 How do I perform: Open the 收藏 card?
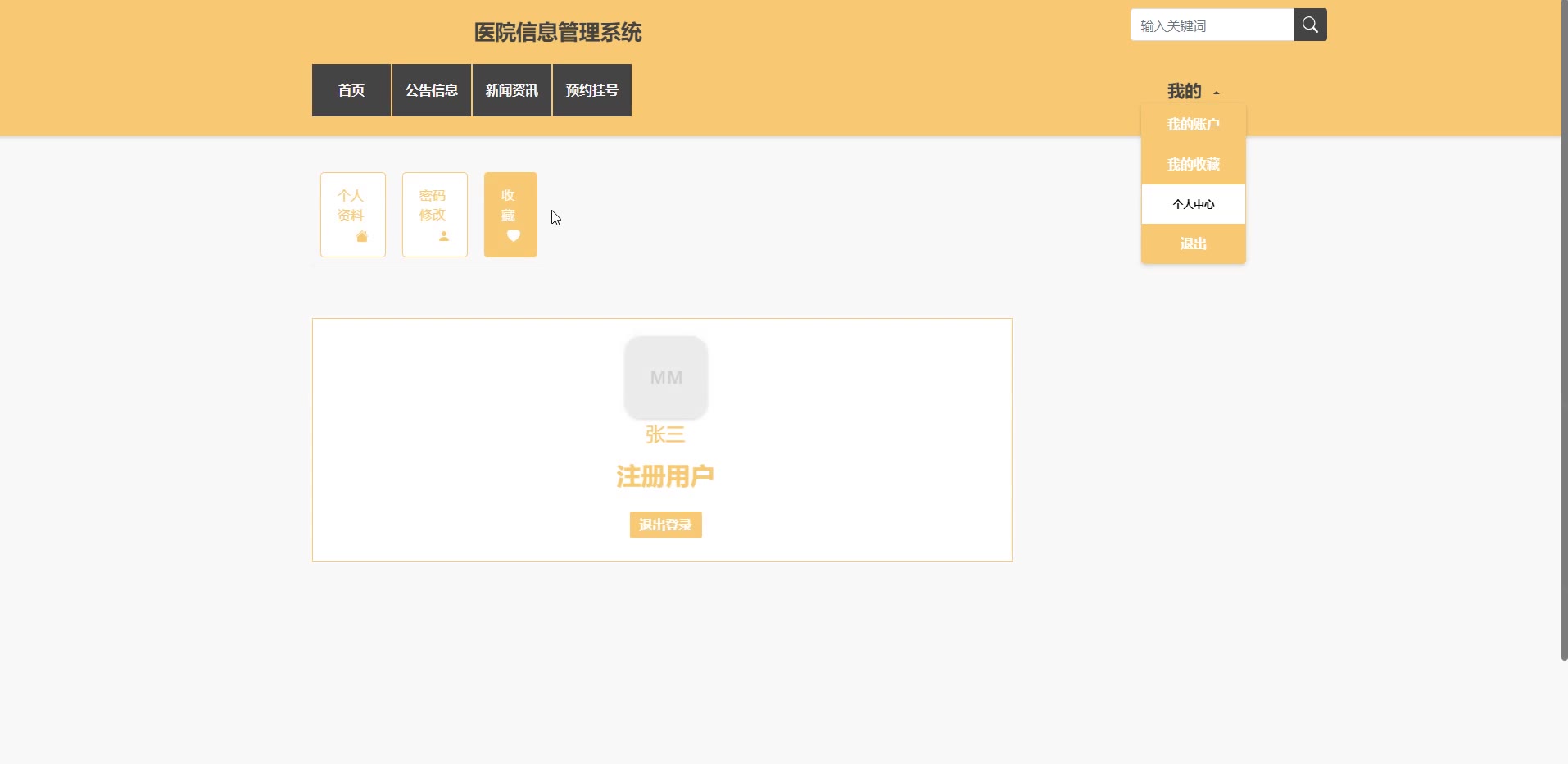510,215
